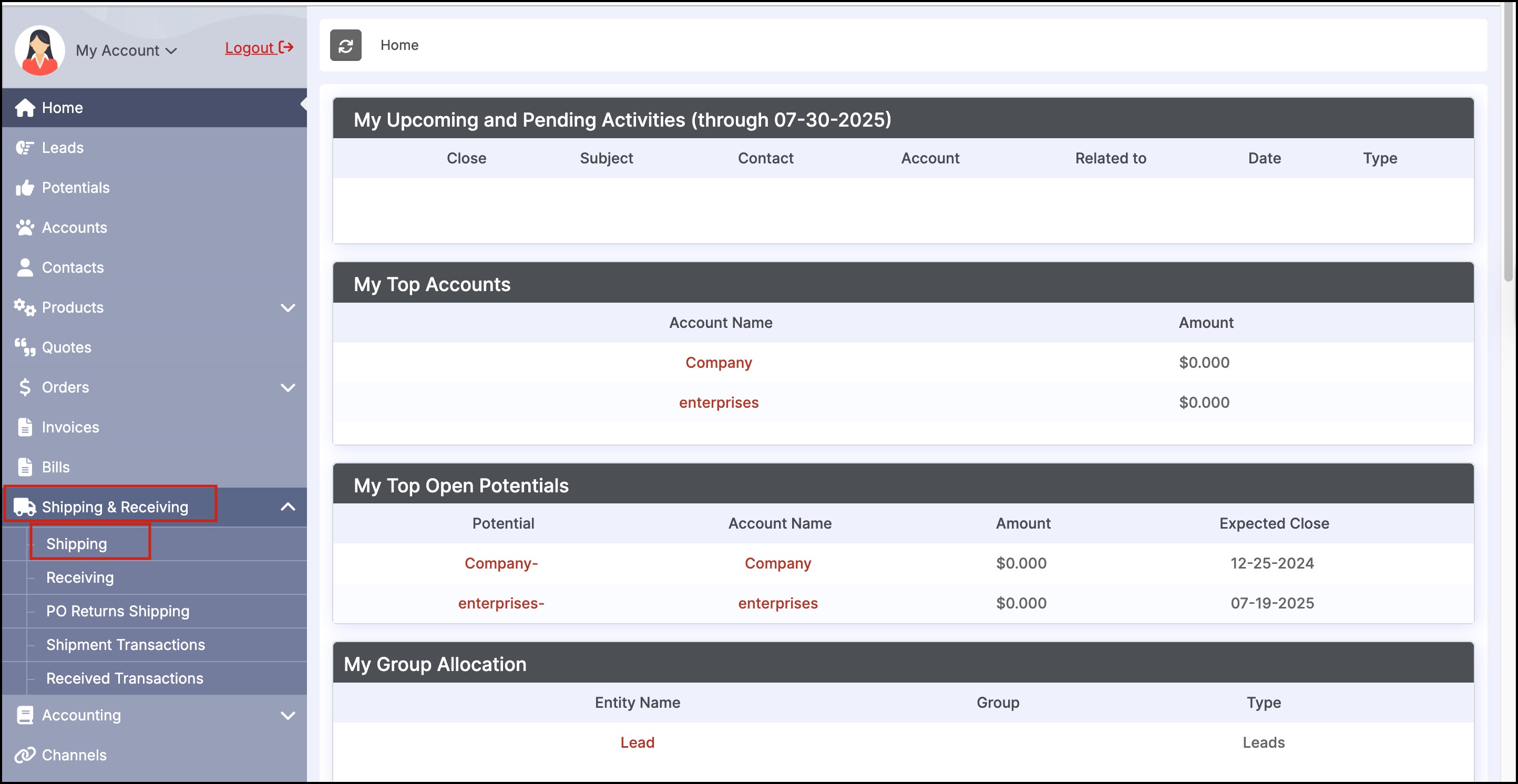Click the Orders dollar-sign icon
Screen dimensions: 1518x784
pyautogui.click(x=25, y=388)
